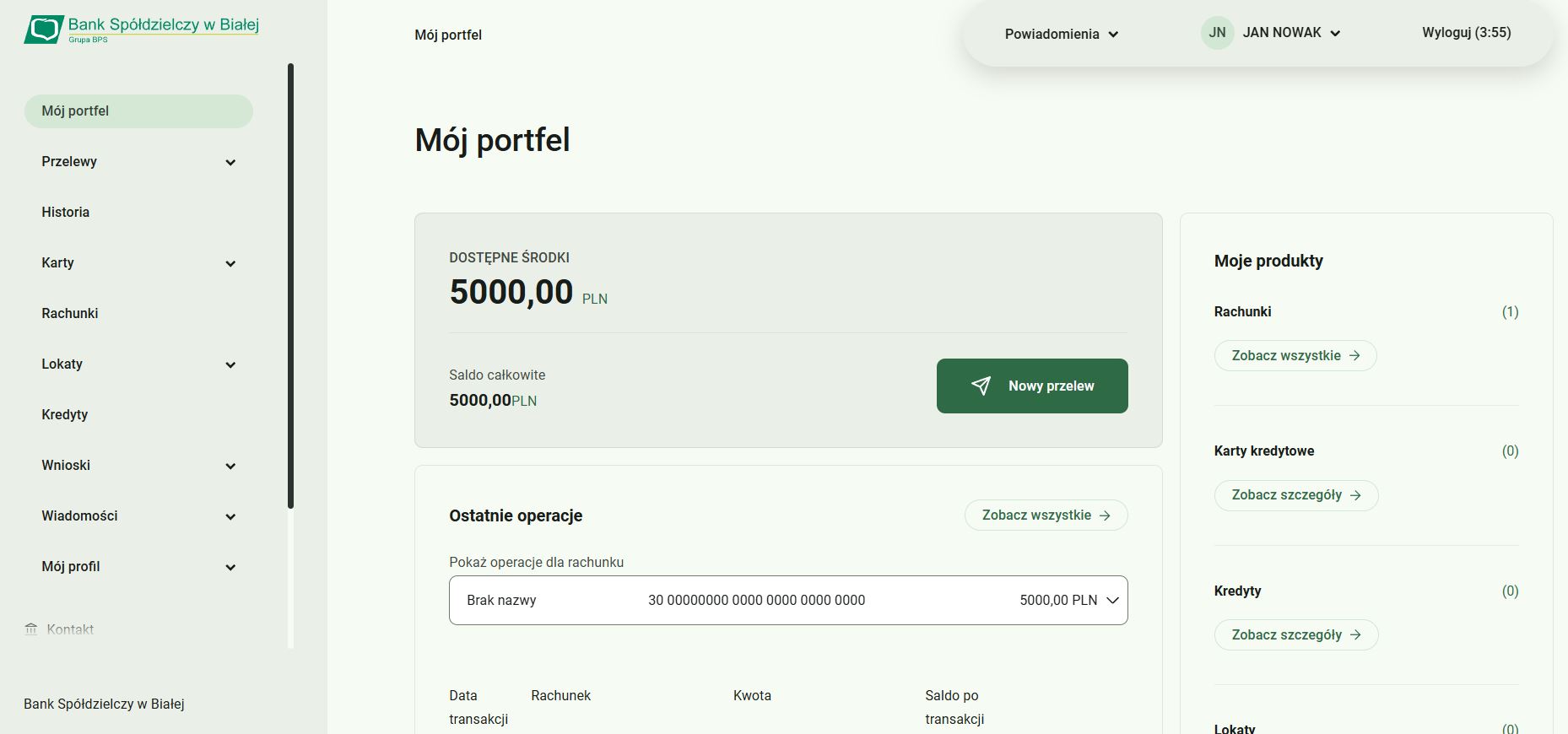Click the arrow icon in Rachunki Zobacz wszystkie
1568x734 pixels.
[1356, 355]
